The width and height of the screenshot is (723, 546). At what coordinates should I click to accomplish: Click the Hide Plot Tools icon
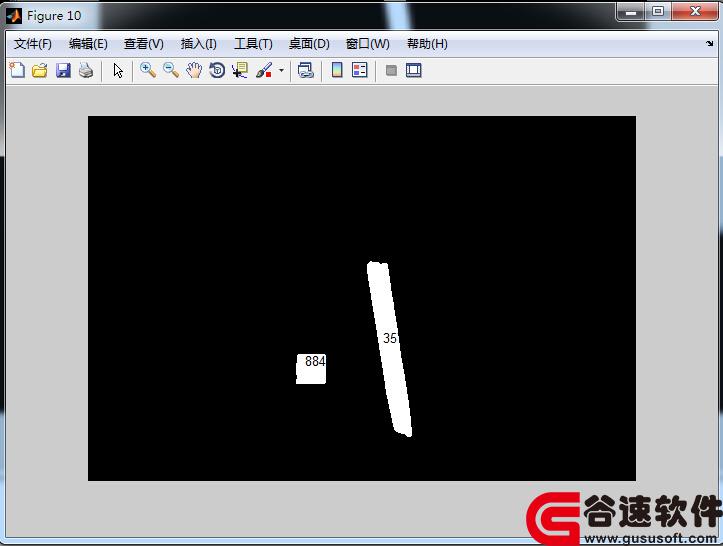coord(391,70)
